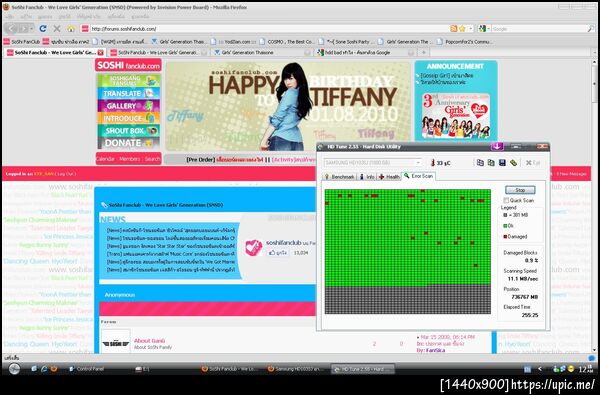Image resolution: width=600 pixels, height=395 pixels.
Task: Click HD Tune's options tool icon
Action: [514, 163]
